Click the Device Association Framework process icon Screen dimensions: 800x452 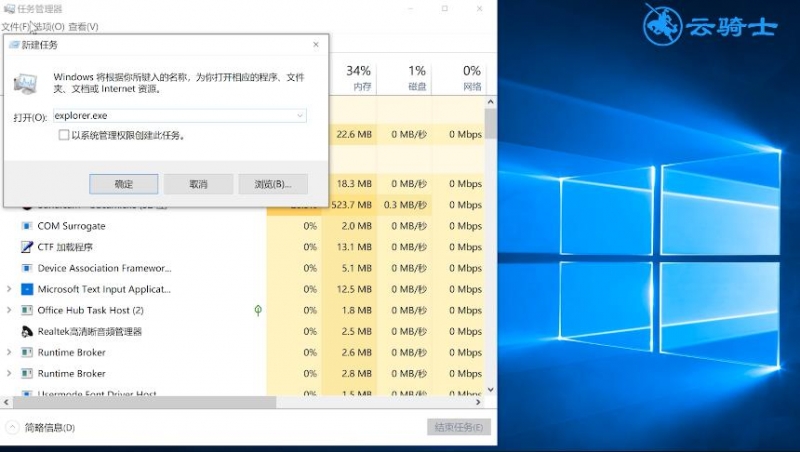(27, 268)
